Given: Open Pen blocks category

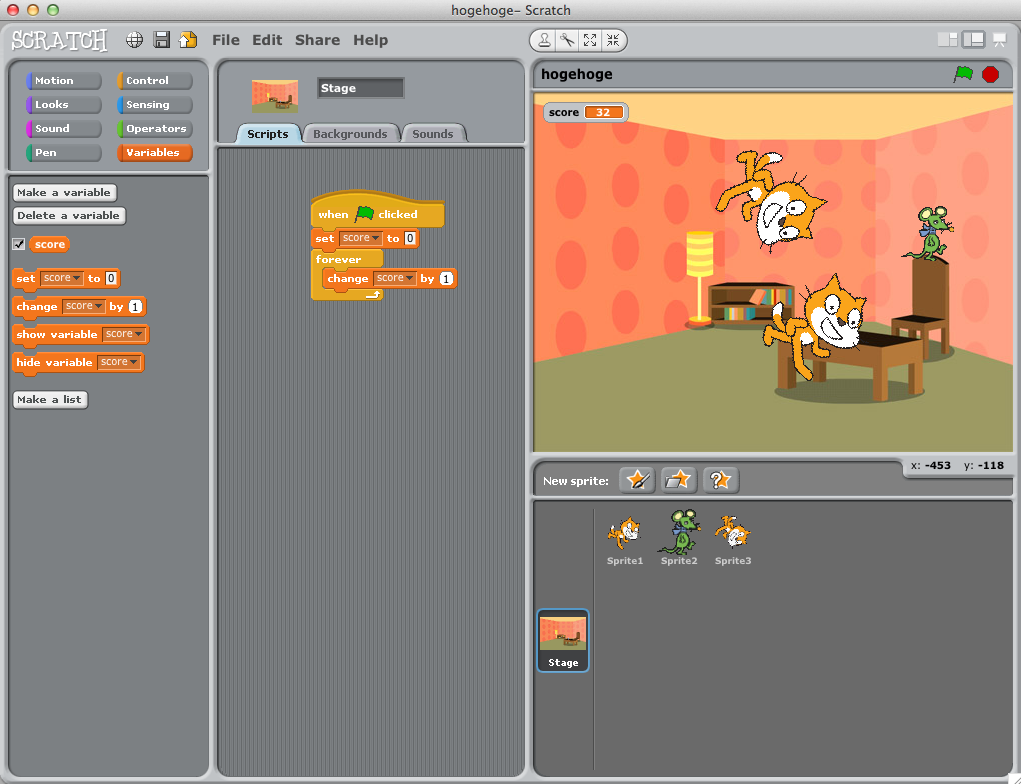Looking at the screenshot, I should pyautogui.click(x=63, y=153).
